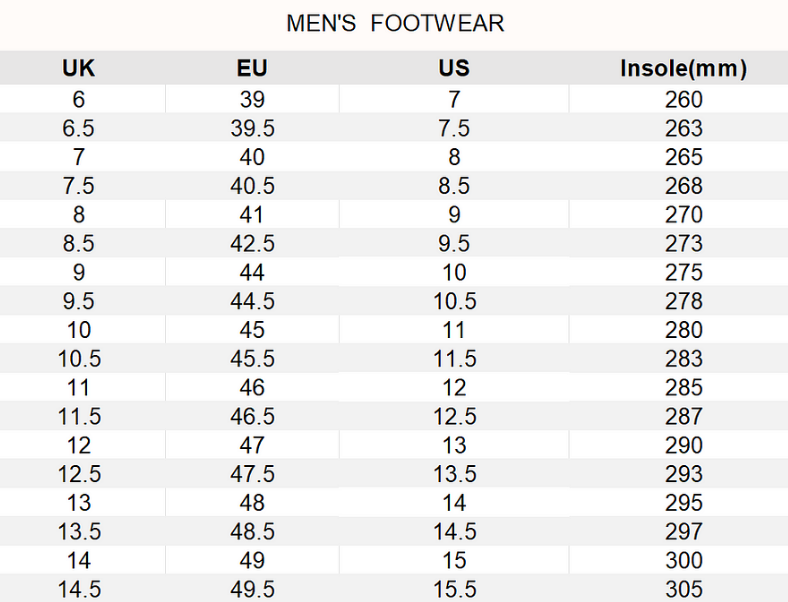
Task: Click UK size 8 cell
Action: (79, 215)
